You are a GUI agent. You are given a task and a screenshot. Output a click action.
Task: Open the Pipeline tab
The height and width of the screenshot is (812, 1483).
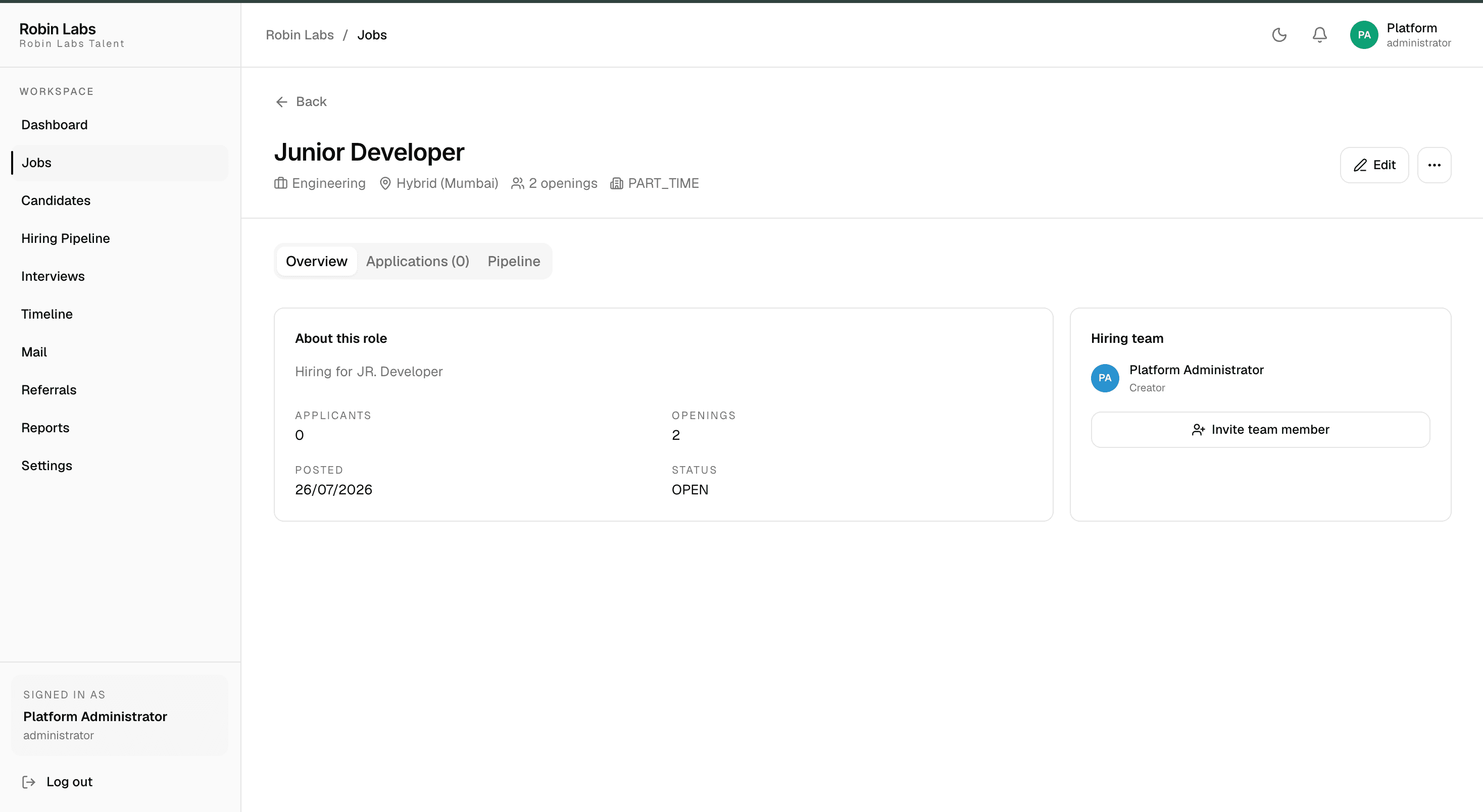(x=514, y=261)
